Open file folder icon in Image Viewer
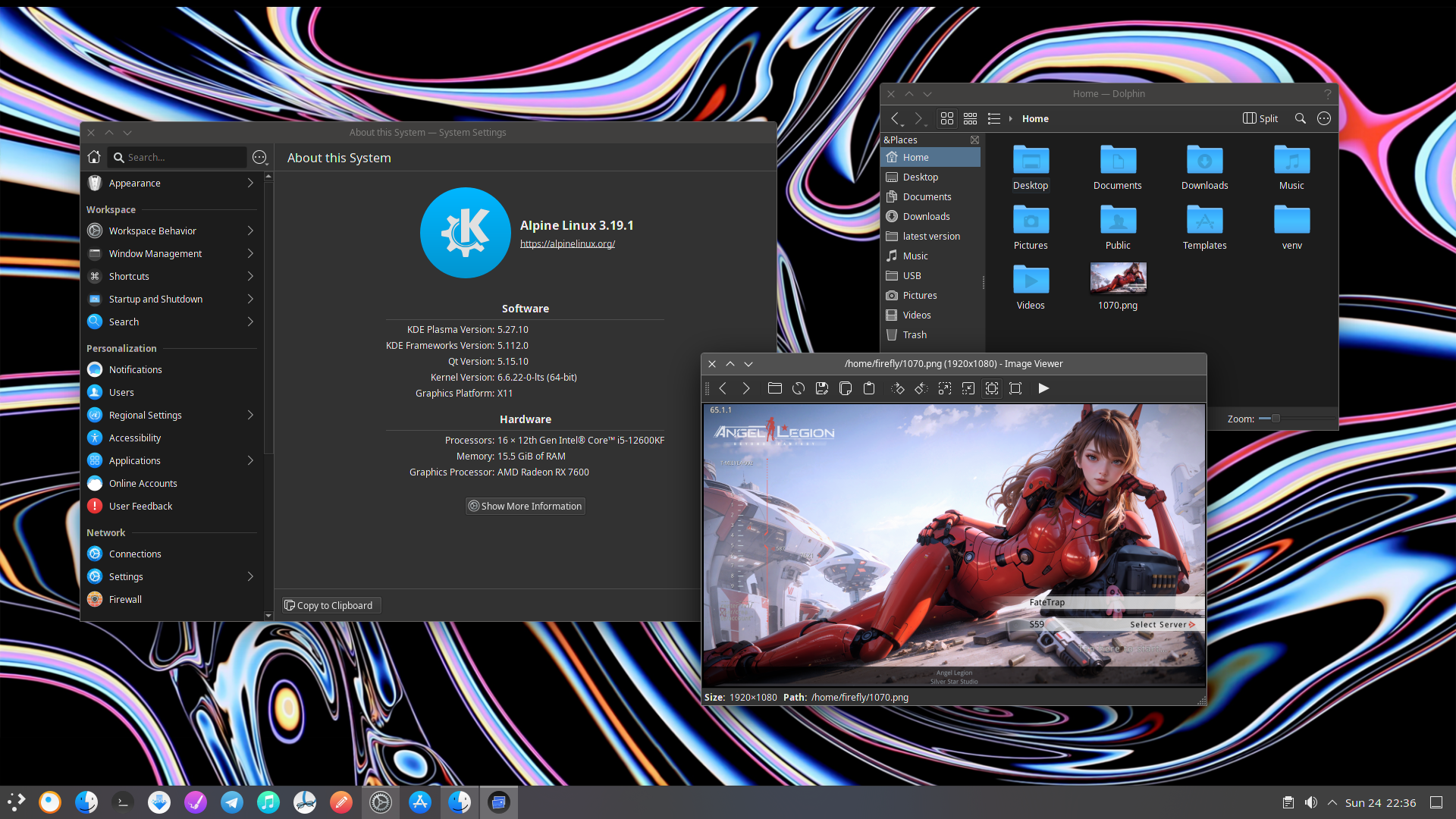Viewport: 1456px width, 819px height. [774, 388]
